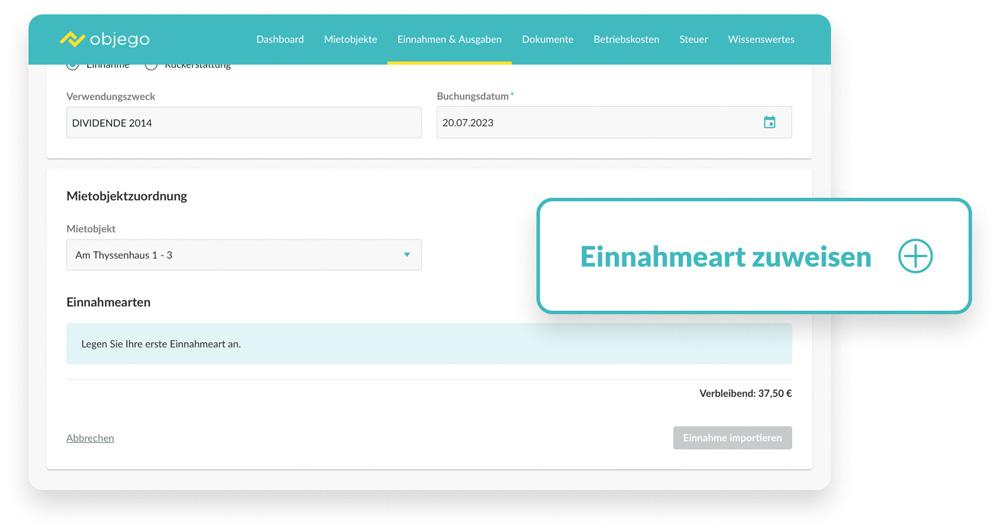The width and height of the screenshot is (1000, 532).
Task: Click the Mietobjekt dropdown arrow
Action: pyautogui.click(x=407, y=255)
